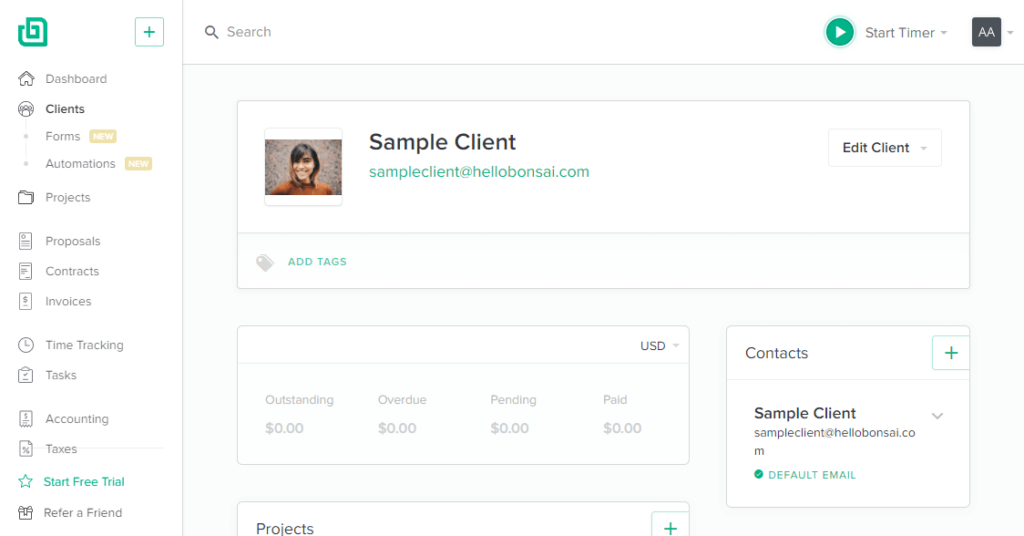Click the Bonsai logo icon

(x=33, y=32)
